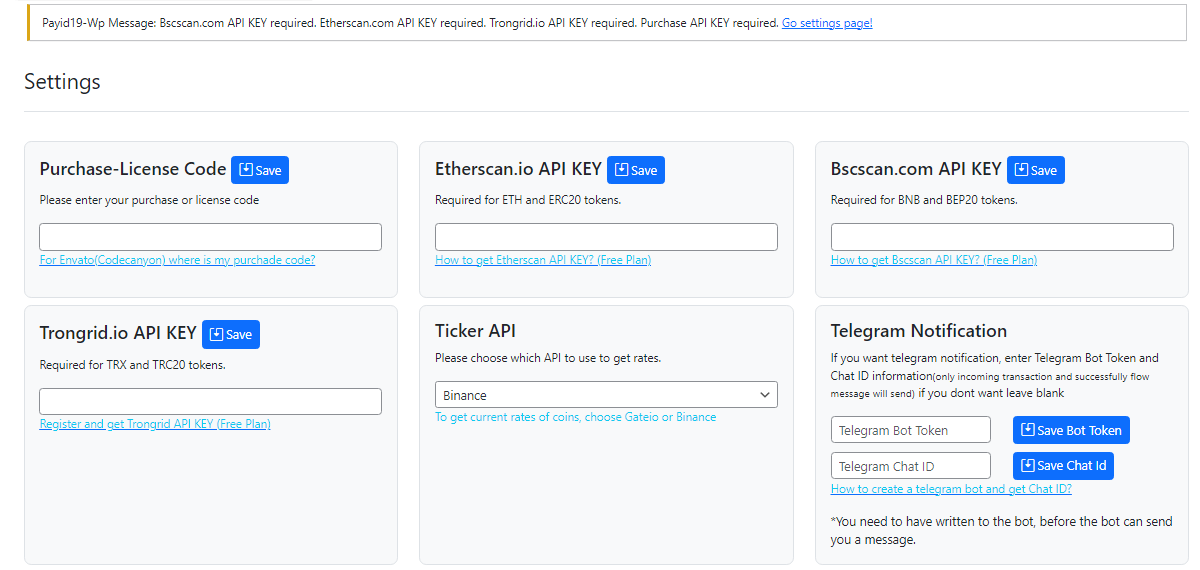Focus the Telegram Chat ID field
The height and width of the screenshot is (570, 1200).
tap(911, 466)
